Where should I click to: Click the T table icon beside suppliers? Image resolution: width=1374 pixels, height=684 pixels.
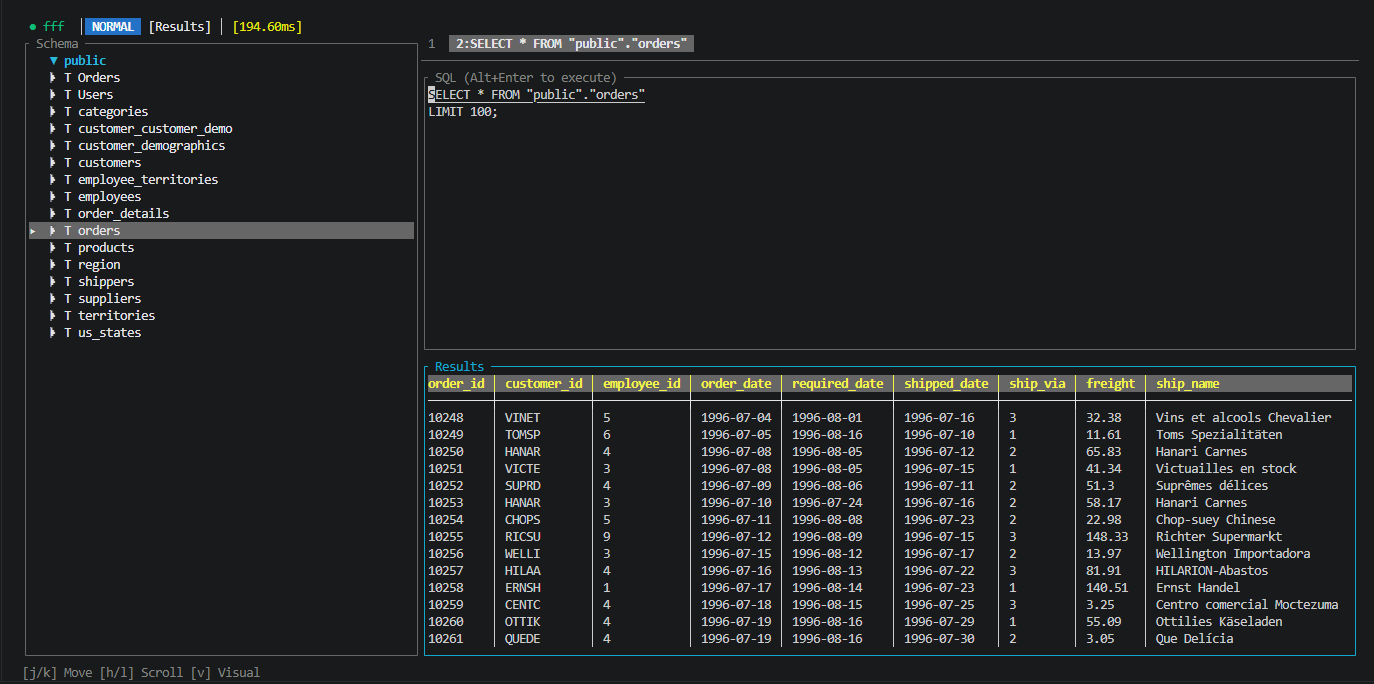68,299
